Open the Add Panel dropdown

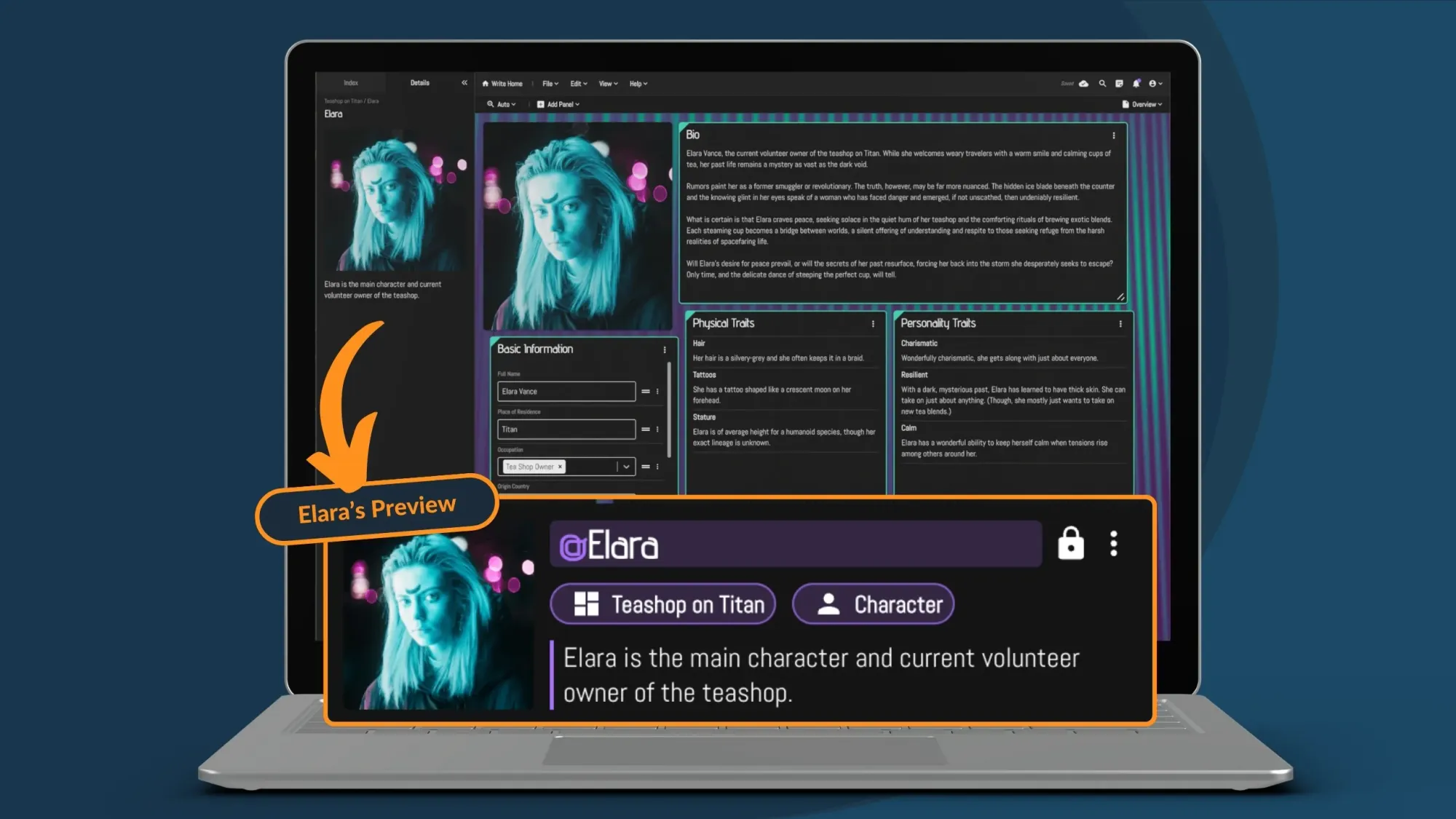click(558, 104)
